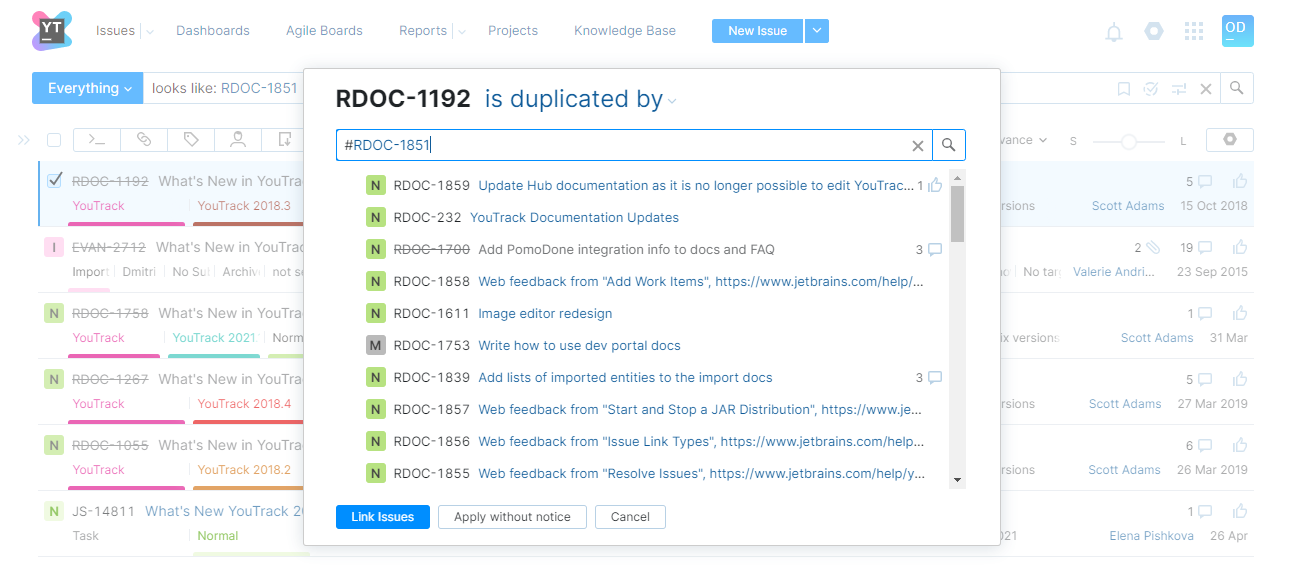
Task: Cancel the link issues dialog
Action: click(x=630, y=517)
